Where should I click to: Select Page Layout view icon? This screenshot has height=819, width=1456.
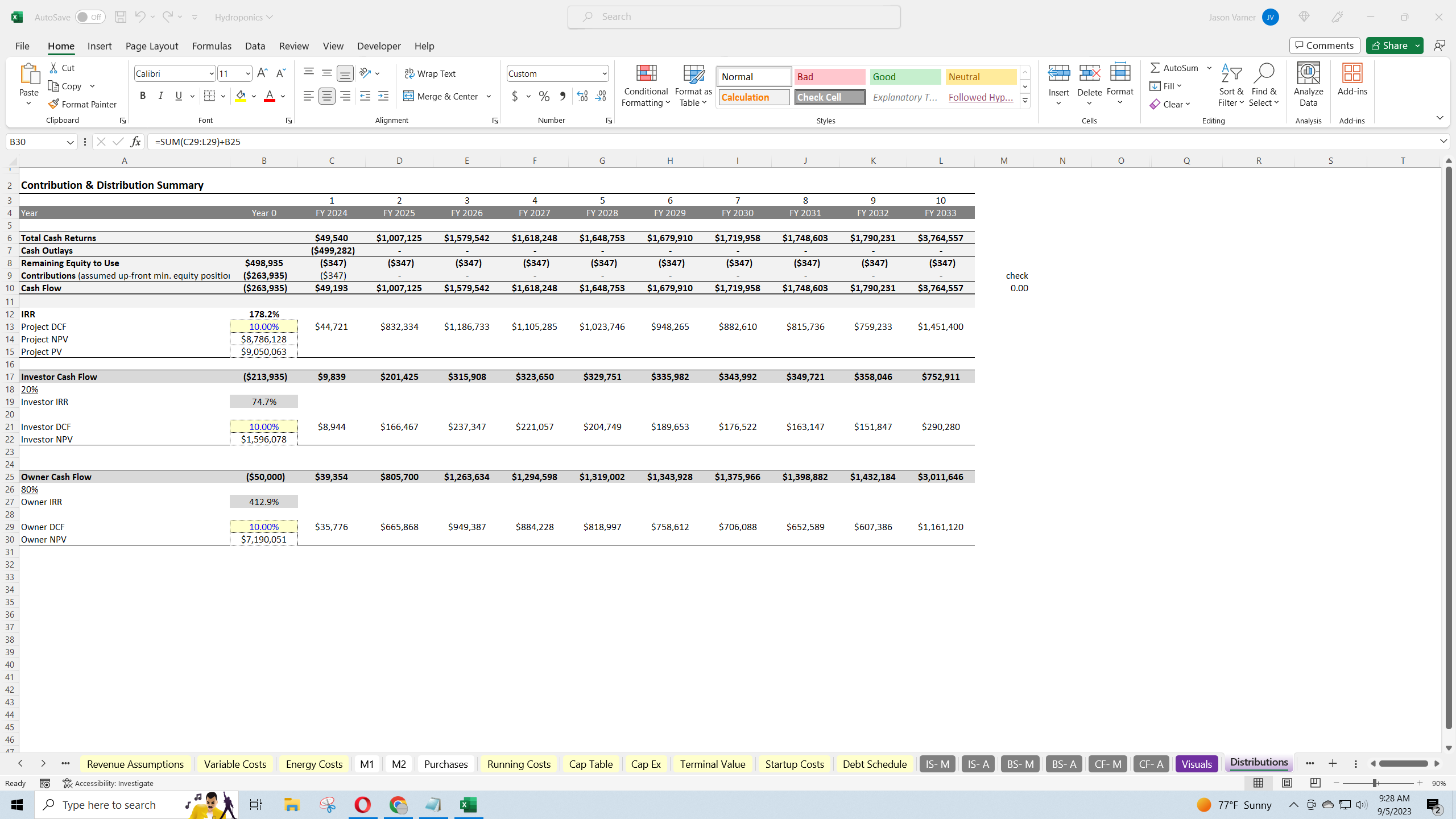(1287, 783)
